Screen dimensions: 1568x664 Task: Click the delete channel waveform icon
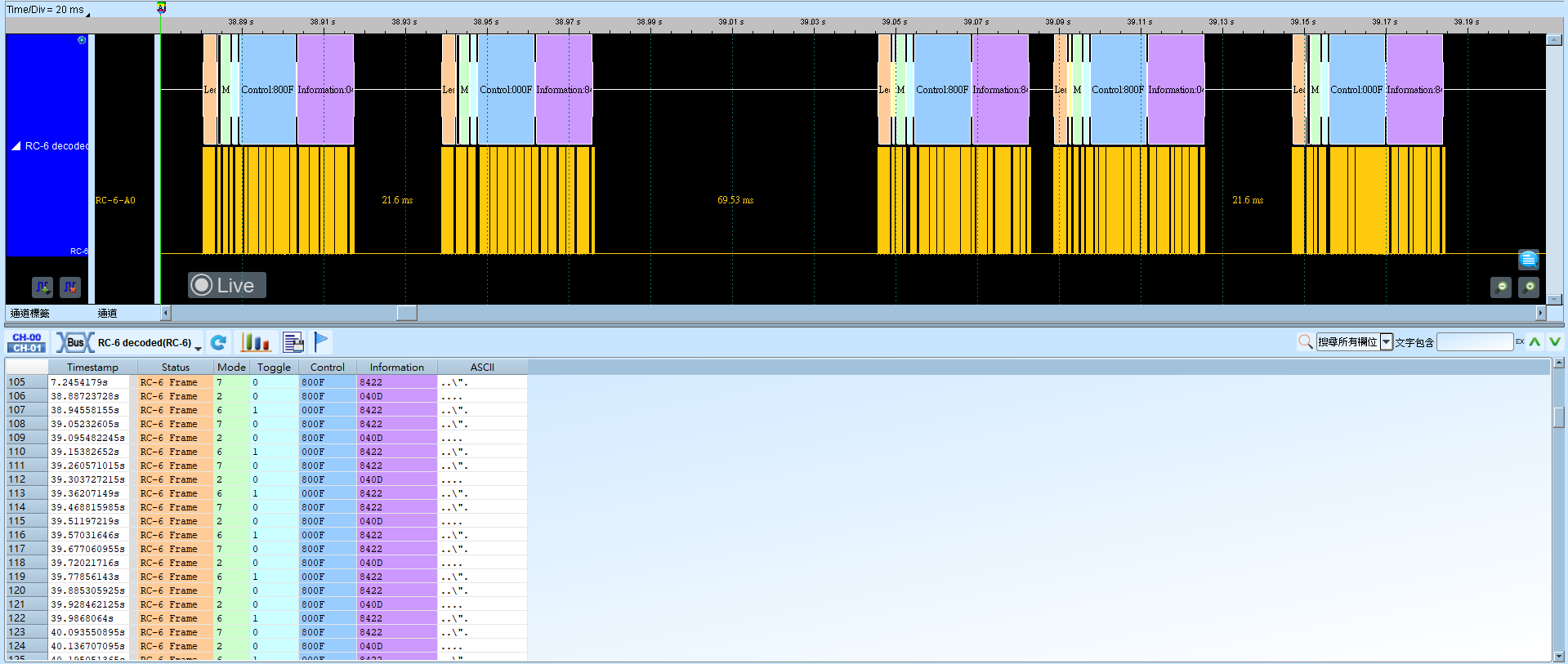[x=70, y=287]
